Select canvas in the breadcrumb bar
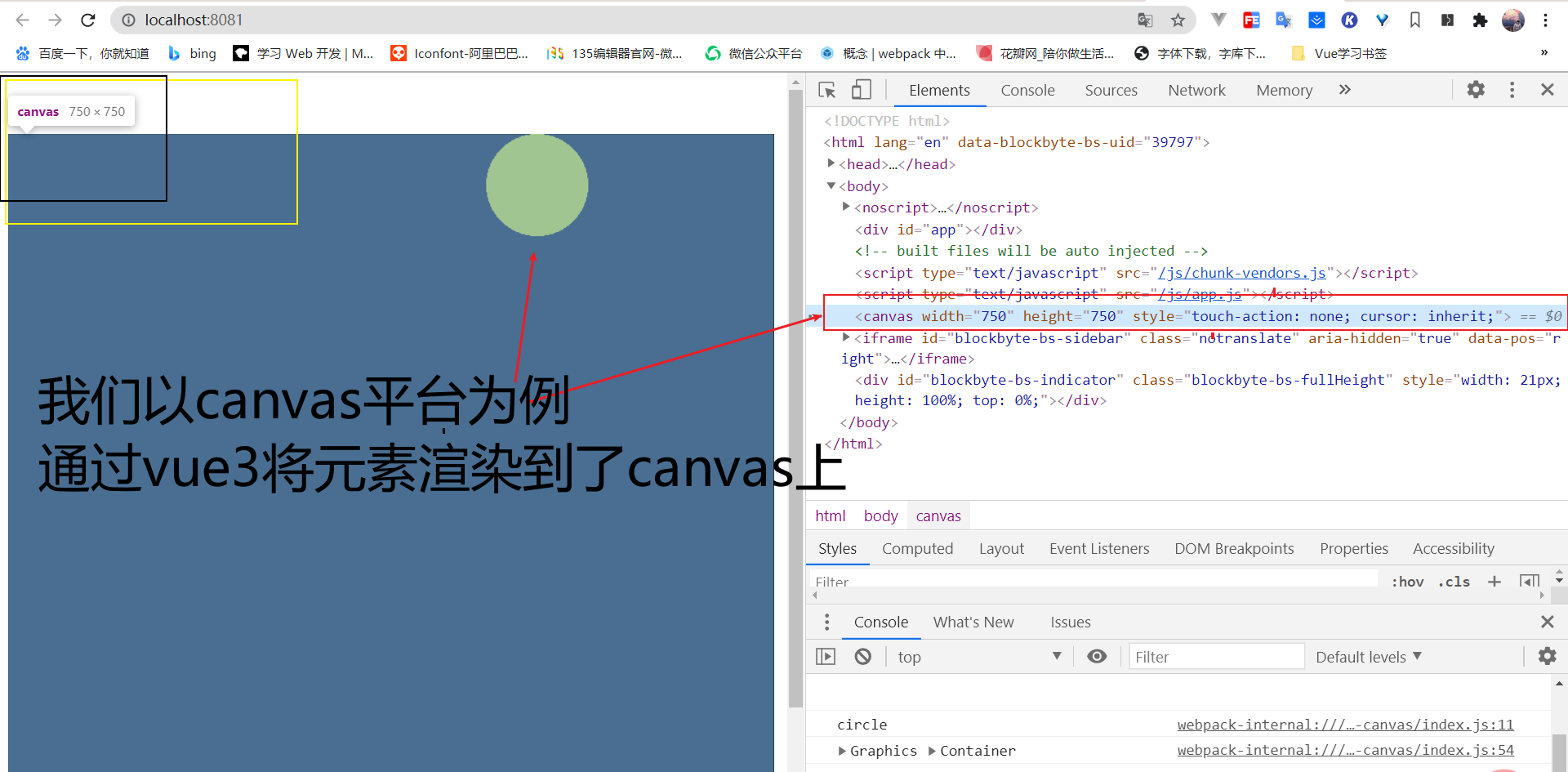The height and width of the screenshot is (772, 1568). (x=938, y=515)
